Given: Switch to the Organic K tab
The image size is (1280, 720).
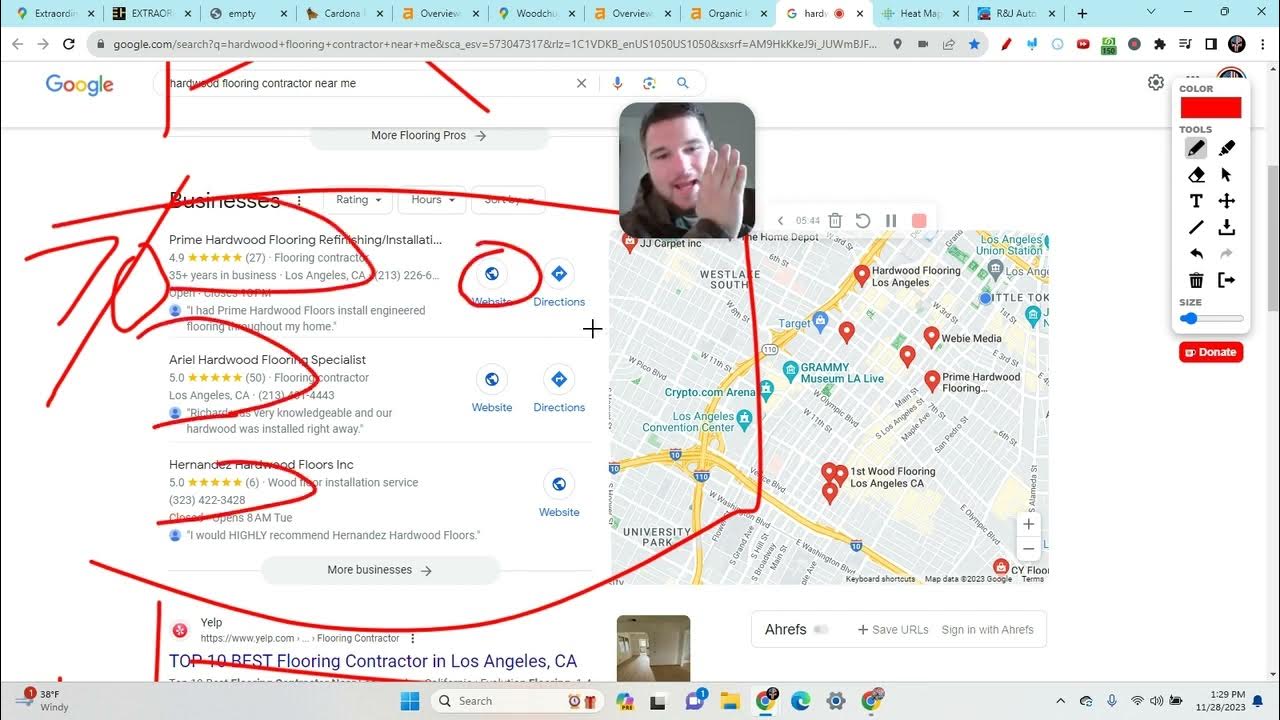Looking at the screenshot, I should pos(728,14).
